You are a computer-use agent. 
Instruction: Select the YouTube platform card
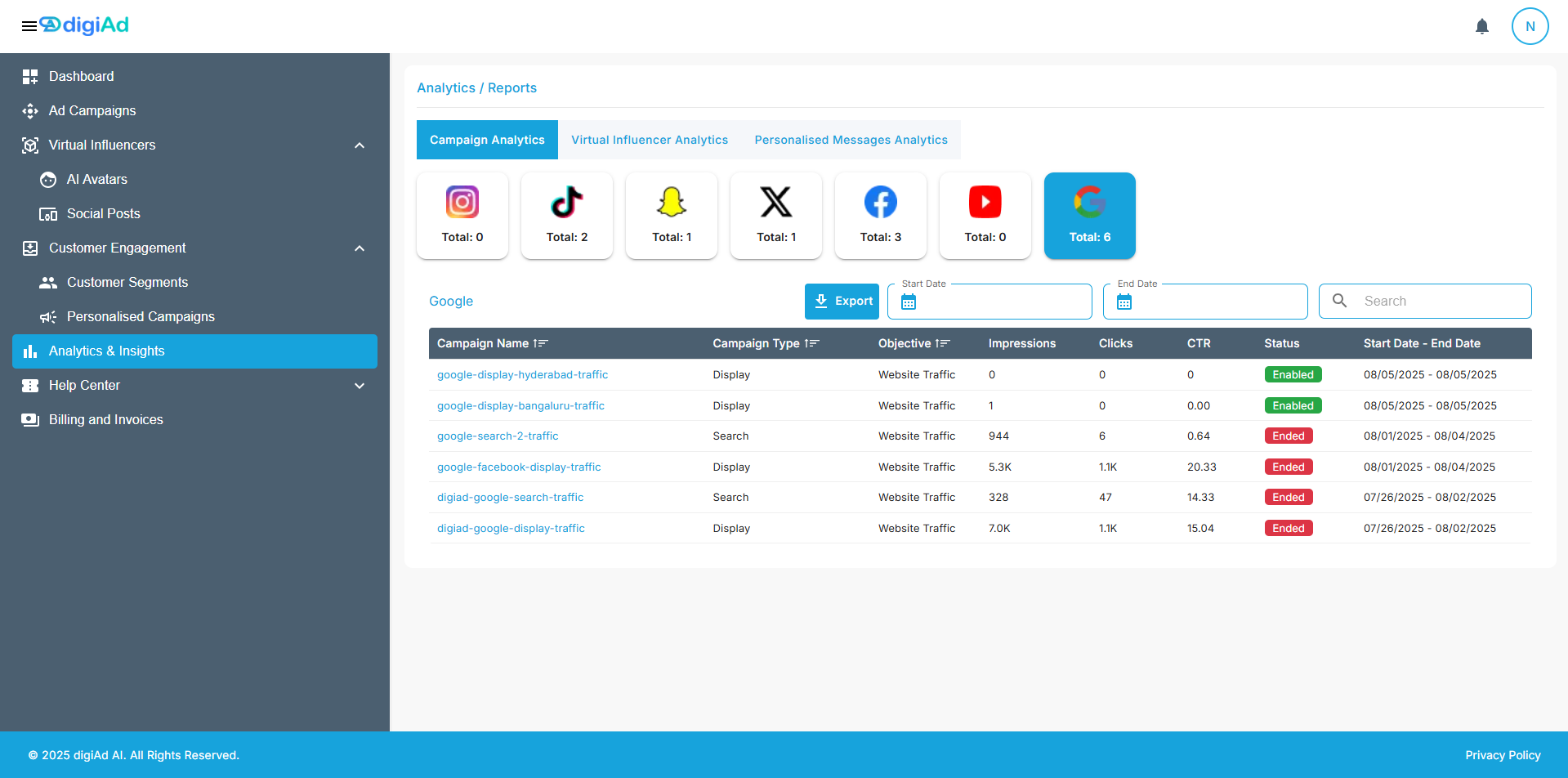coord(985,216)
